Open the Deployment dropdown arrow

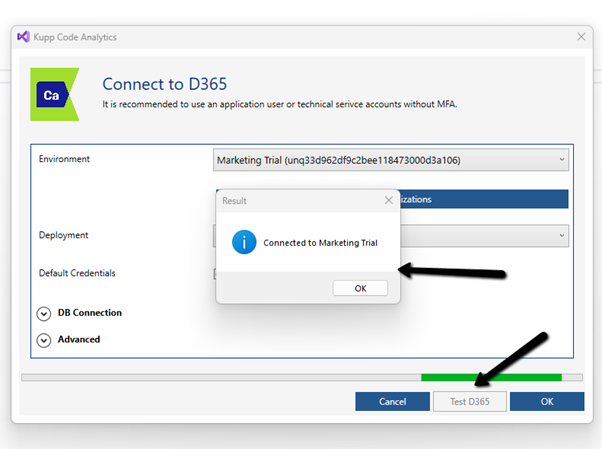561,236
